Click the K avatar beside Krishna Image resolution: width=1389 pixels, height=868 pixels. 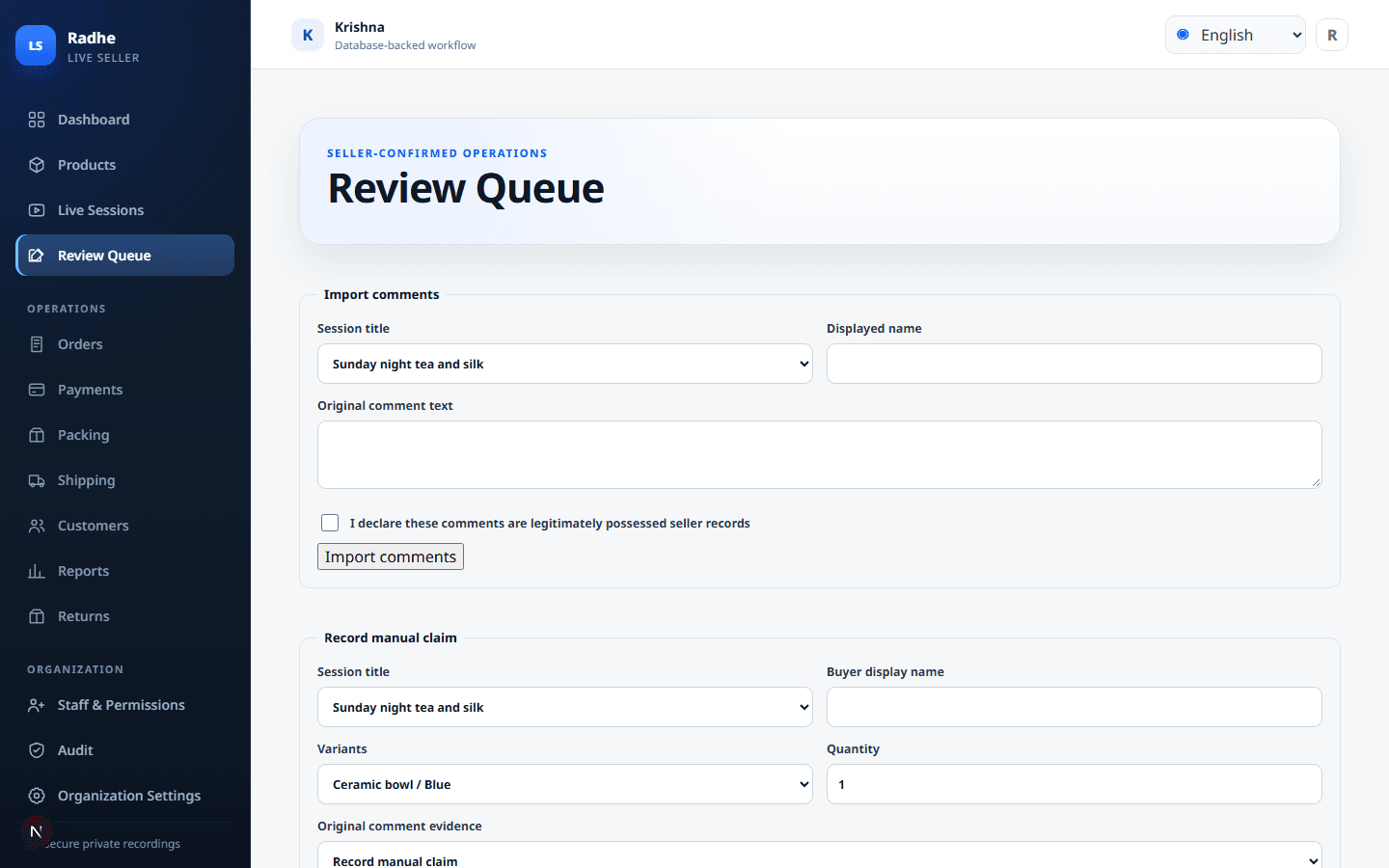tap(308, 35)
